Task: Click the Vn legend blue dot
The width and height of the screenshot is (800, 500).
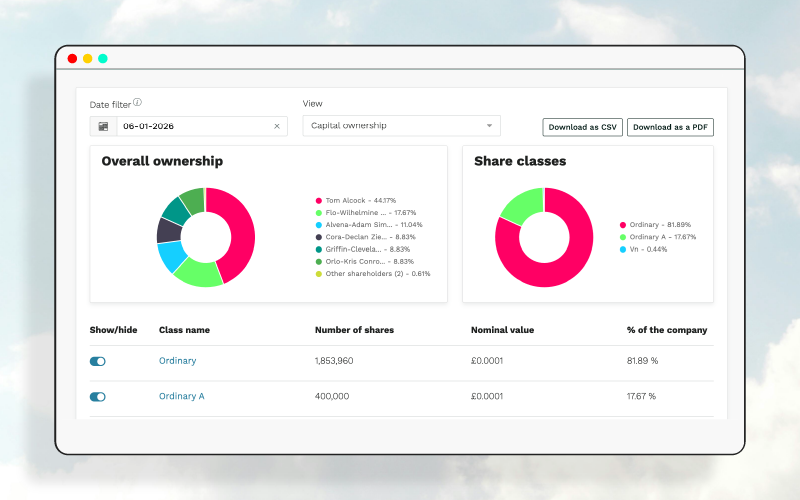Action: click(x=623, y=249)
